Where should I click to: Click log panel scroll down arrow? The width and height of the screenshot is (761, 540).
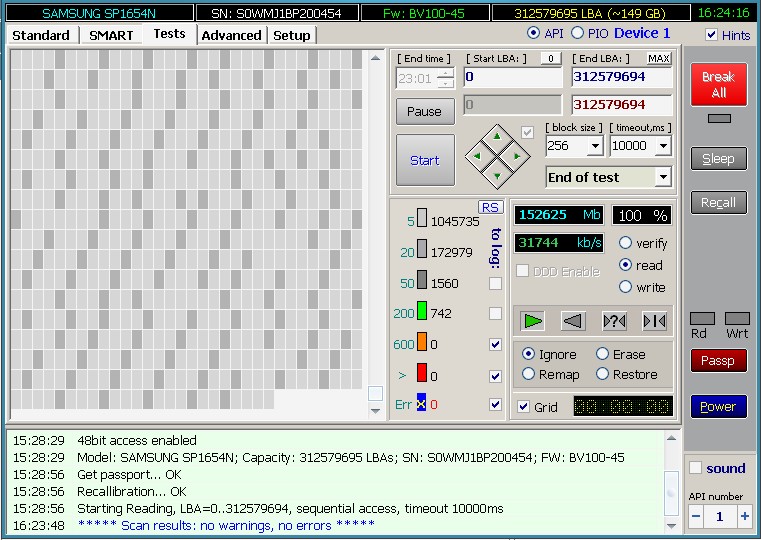point(671,525)
